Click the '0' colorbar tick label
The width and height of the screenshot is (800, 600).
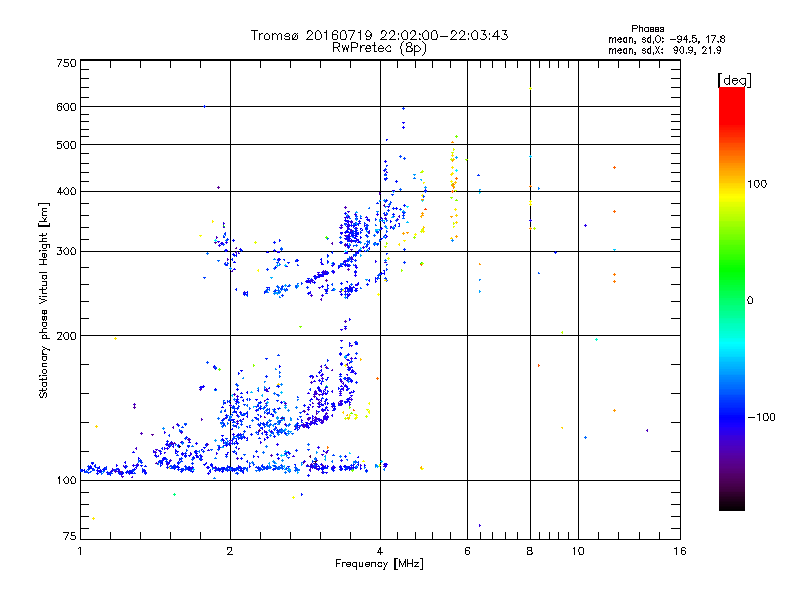coord(750,301)
